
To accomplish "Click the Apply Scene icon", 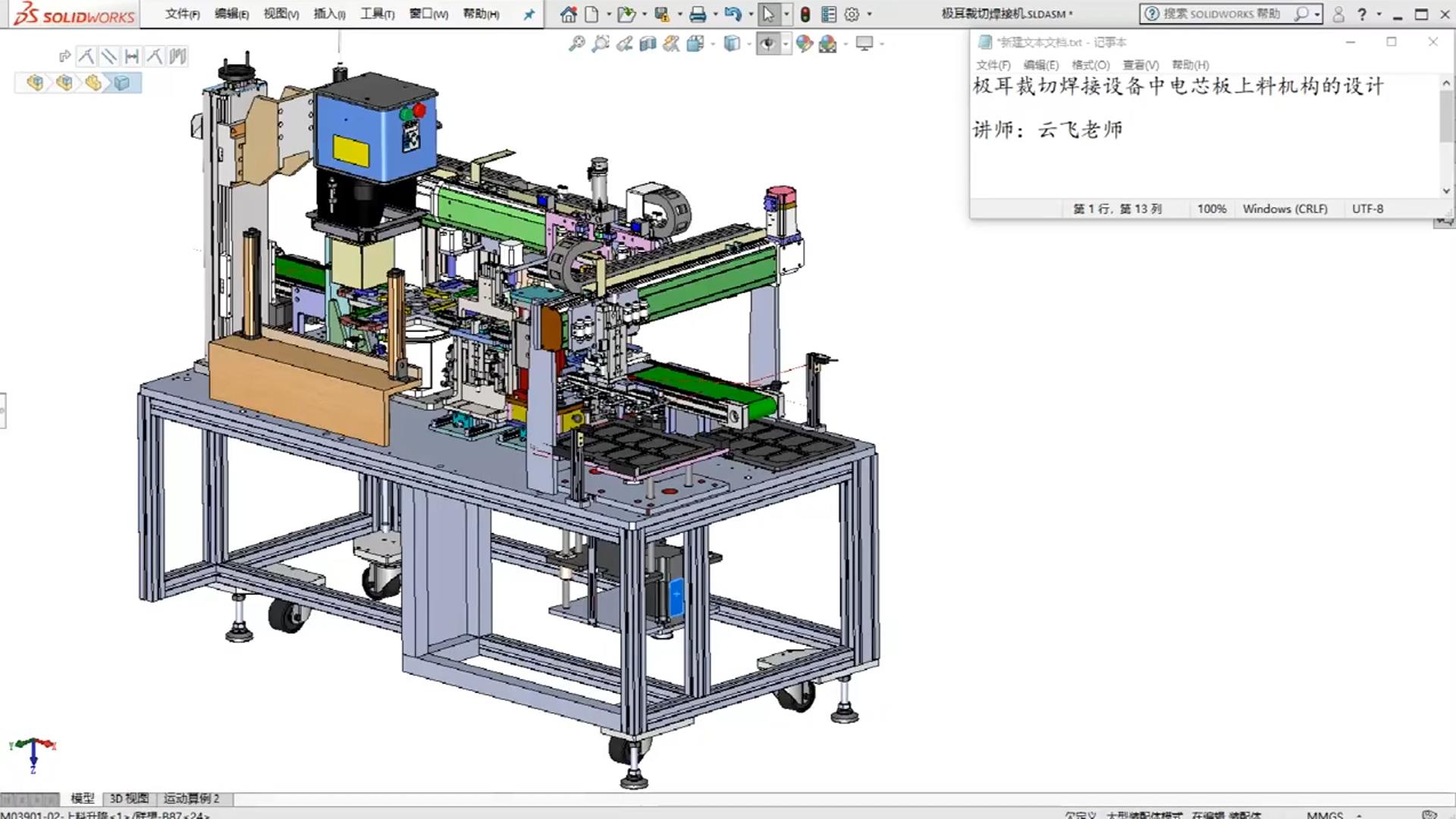I will click(x=828, y=43).
